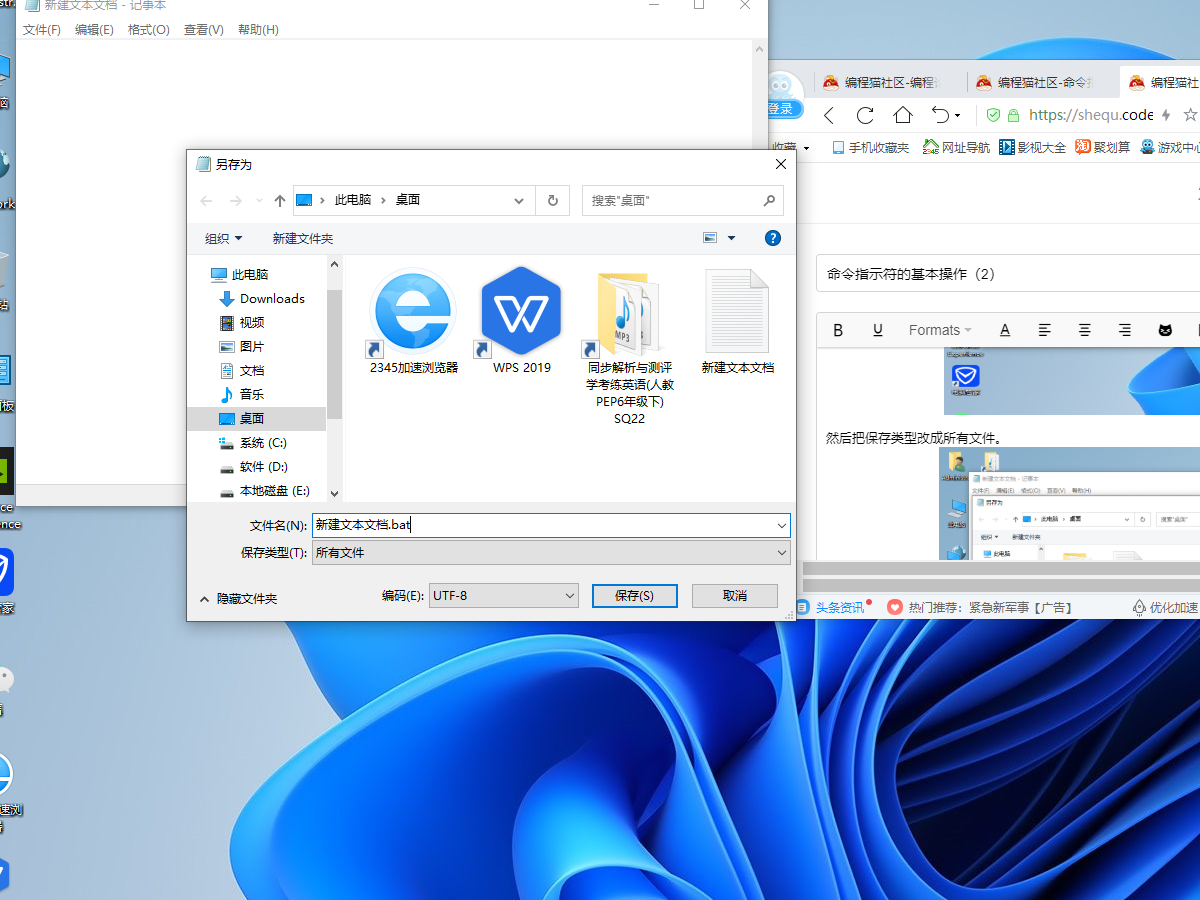Open the 手机收藏夹 bookmark

point(870,147)
